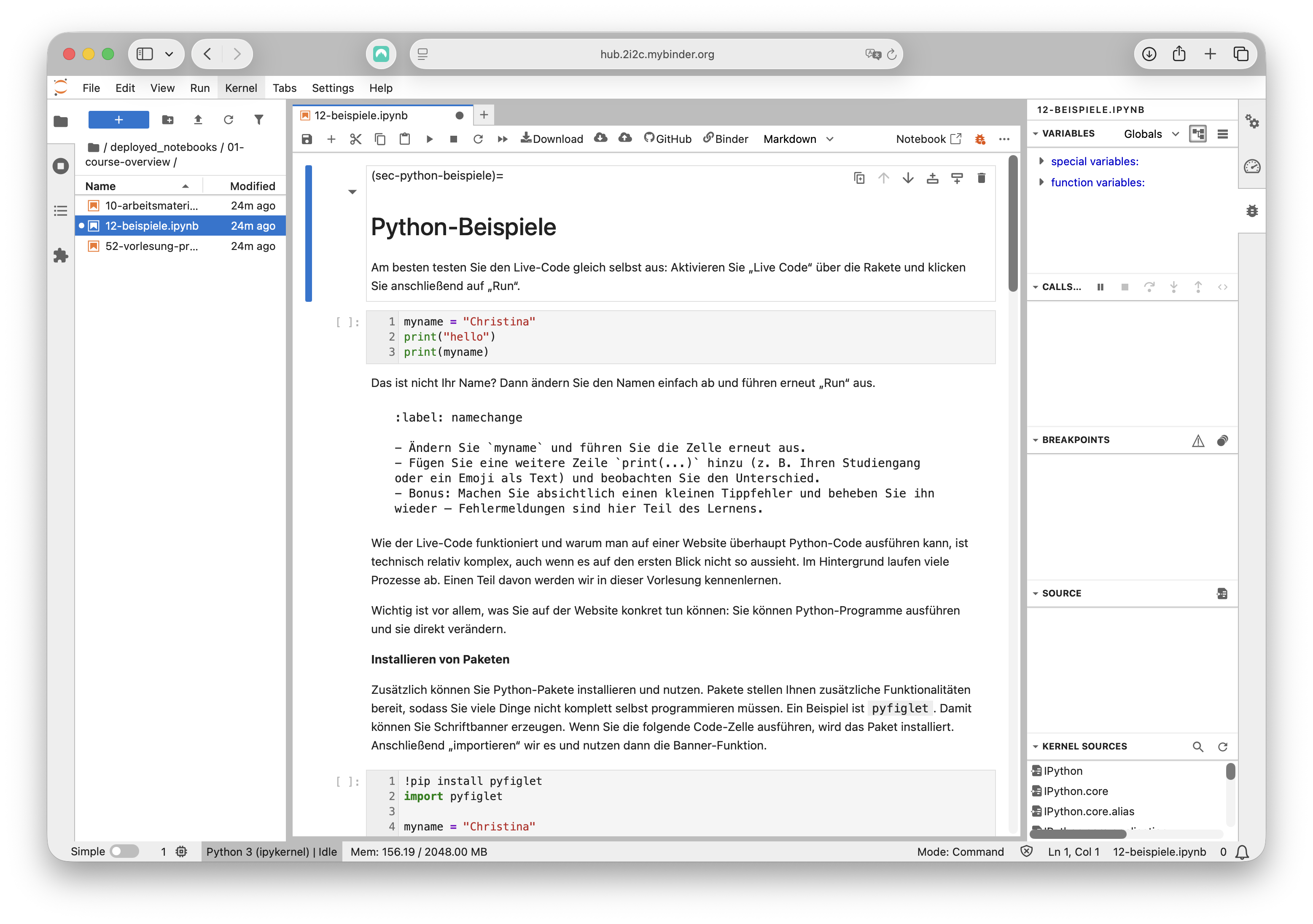Screen dimensions: 1313x924
Task: Run the selected cell
Action: [430, 139]
